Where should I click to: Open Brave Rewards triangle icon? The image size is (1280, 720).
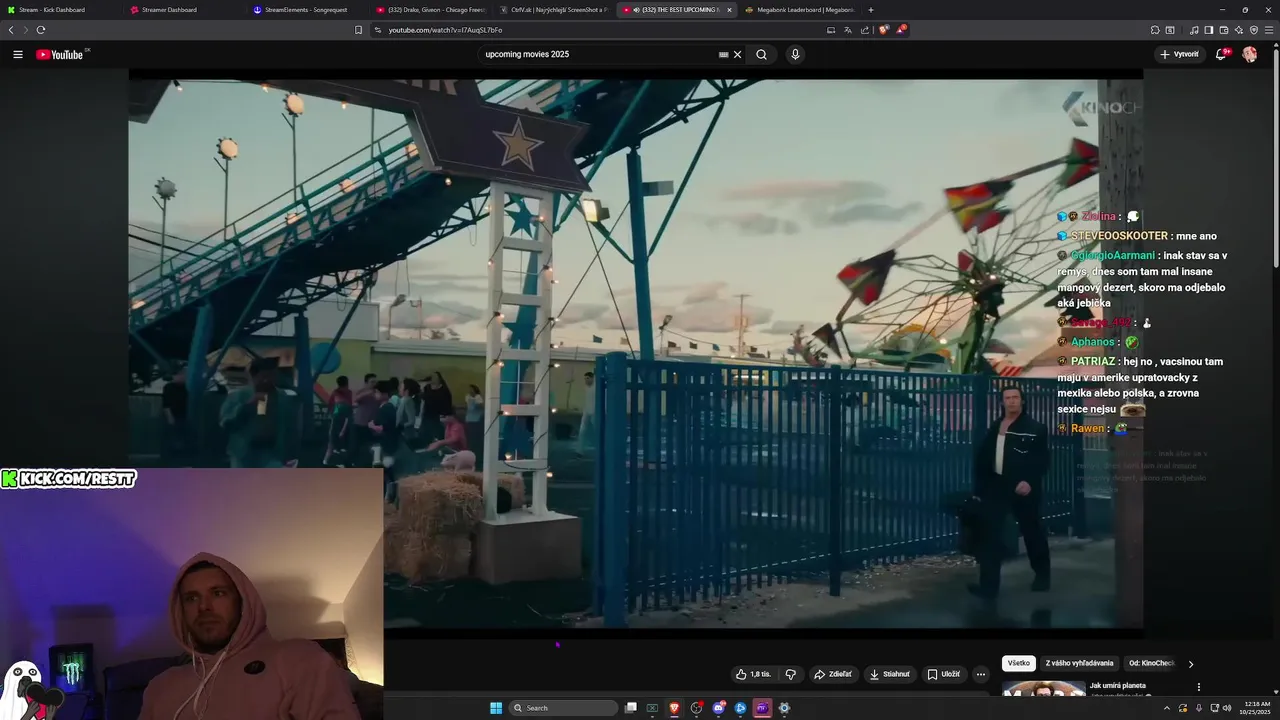coord(900,30)
